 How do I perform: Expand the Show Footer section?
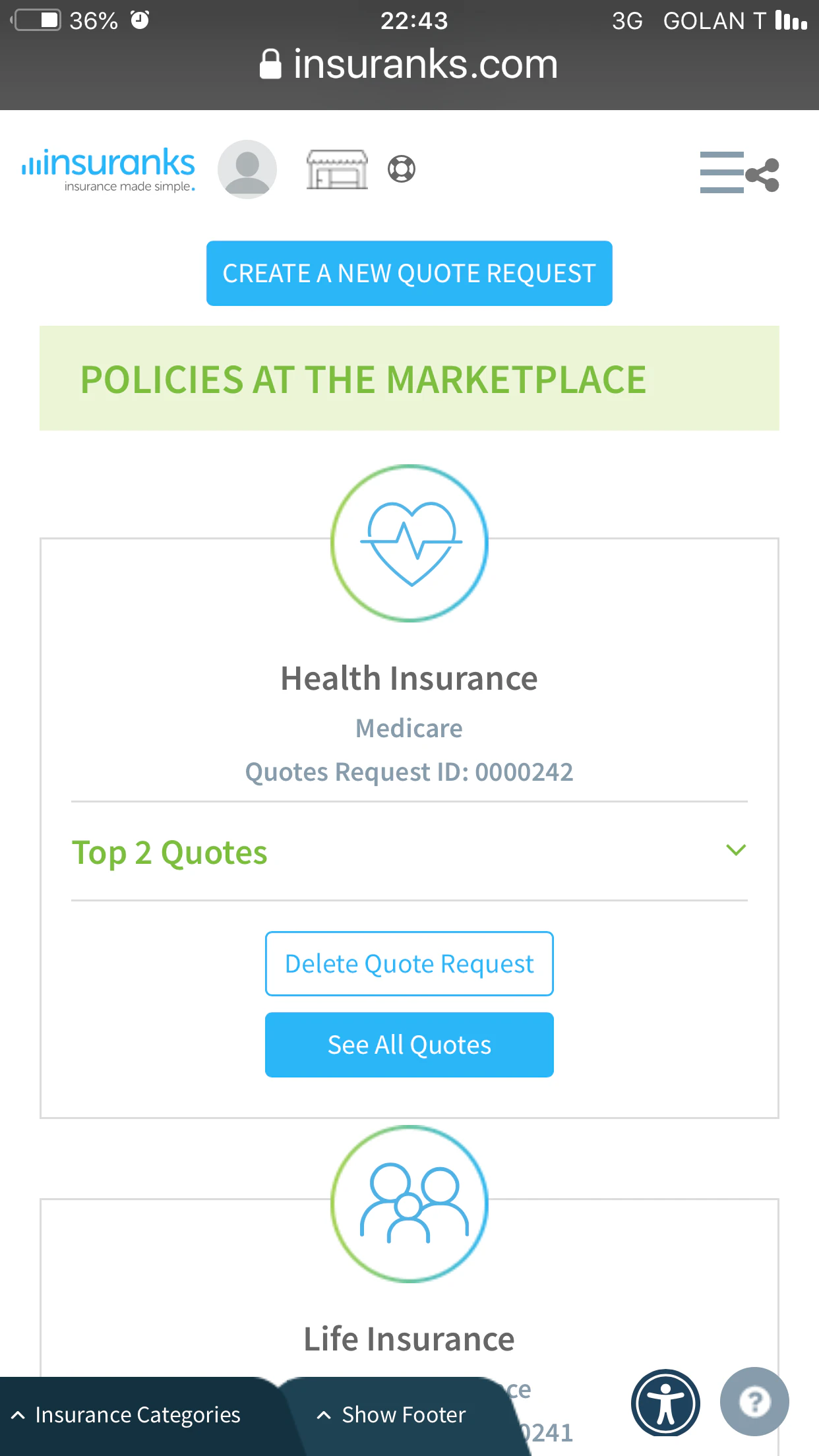[x=392, y=1414]
